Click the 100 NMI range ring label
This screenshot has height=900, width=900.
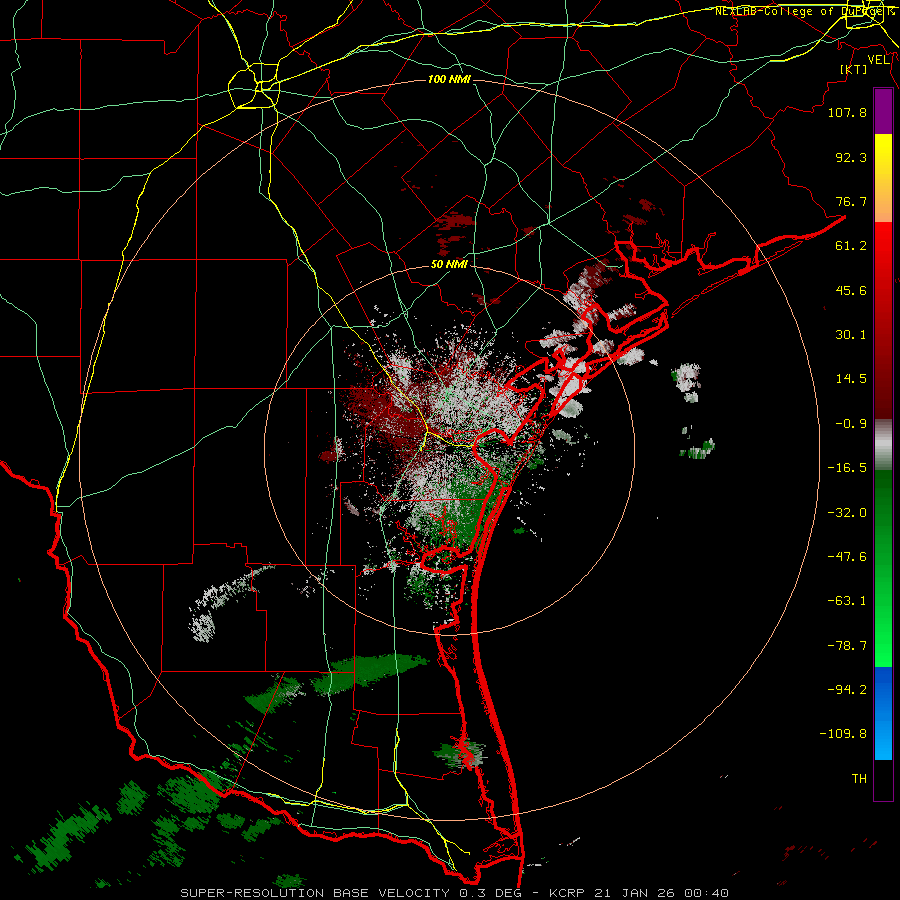coord(449,79)
